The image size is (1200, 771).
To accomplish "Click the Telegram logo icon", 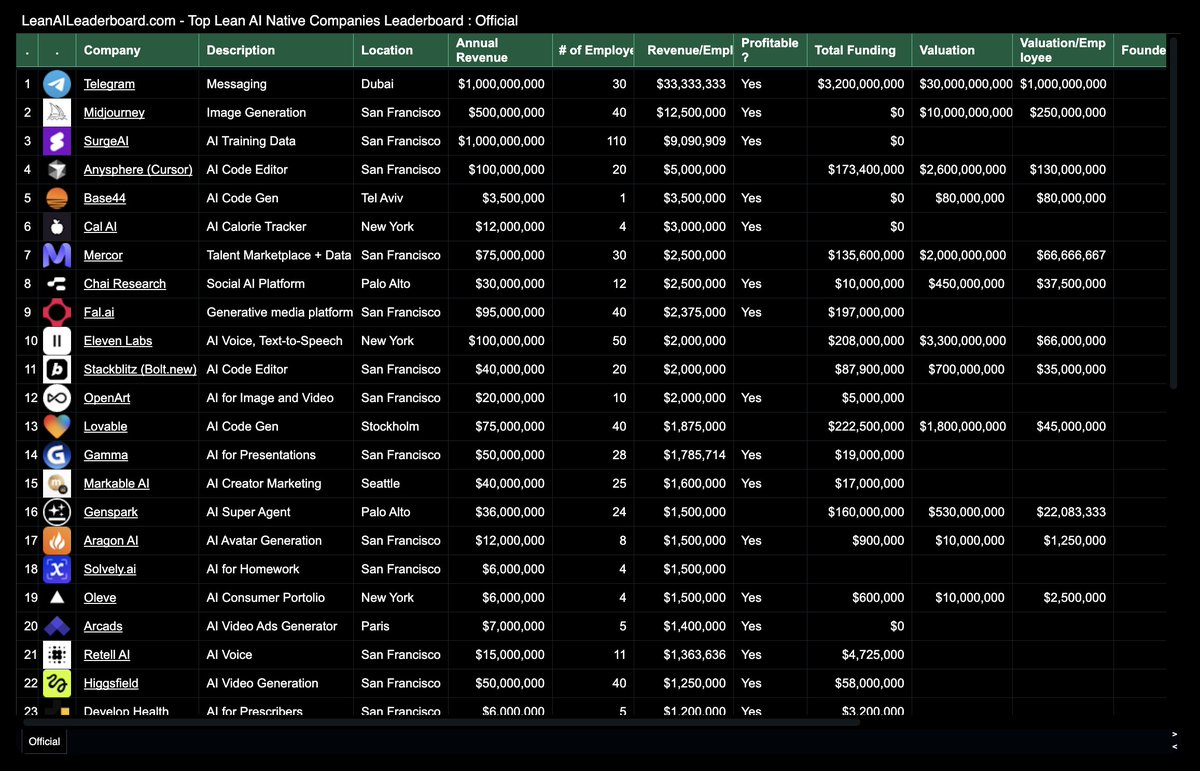I will coord(57,84).
